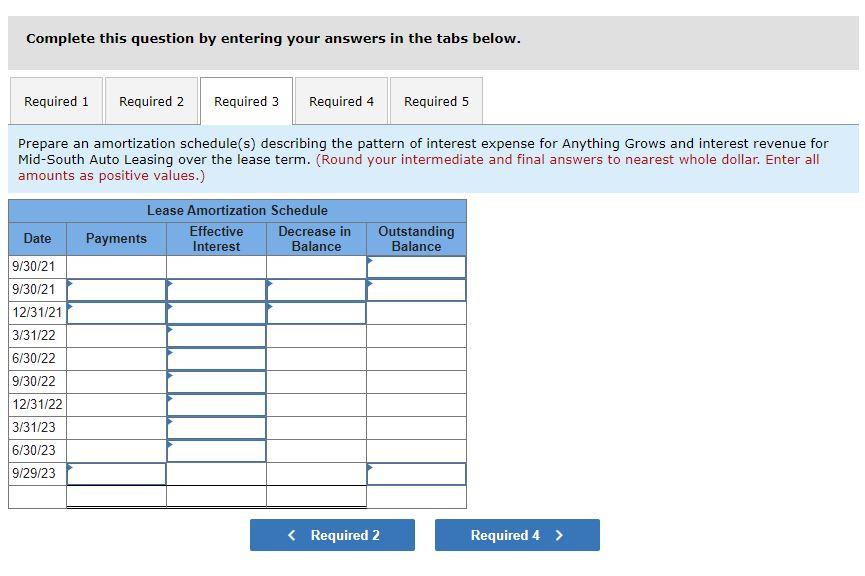Click the Required 4 navigation button
Image resolution: width=865 pixels, height=576 pixels.
click(517, 535)
